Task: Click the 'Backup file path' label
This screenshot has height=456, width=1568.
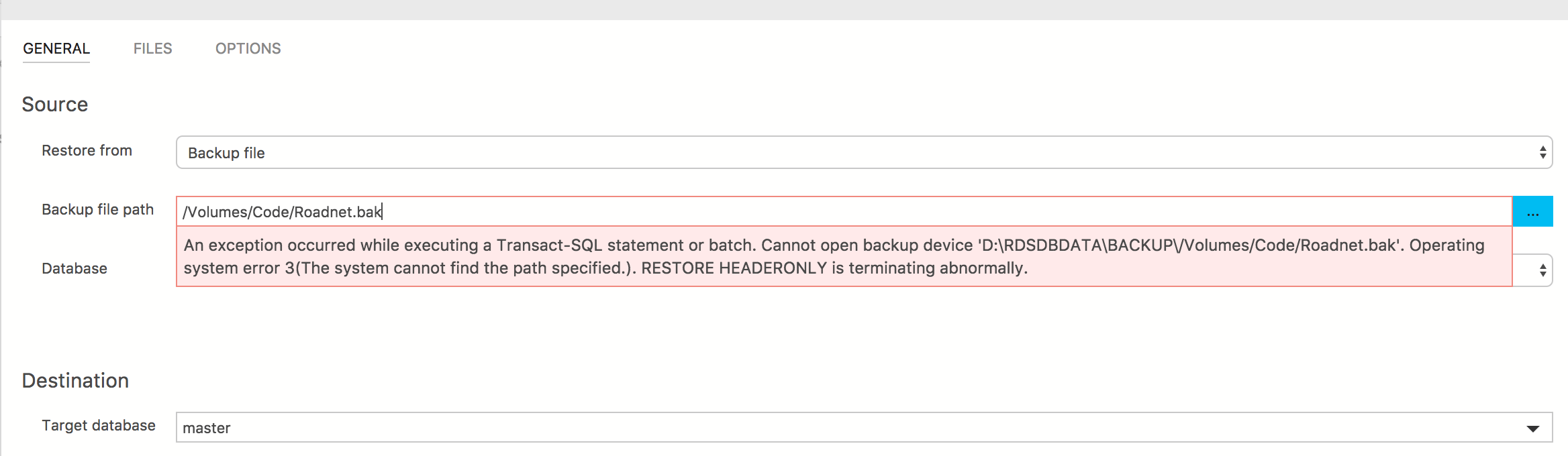Action: point(97,209)
